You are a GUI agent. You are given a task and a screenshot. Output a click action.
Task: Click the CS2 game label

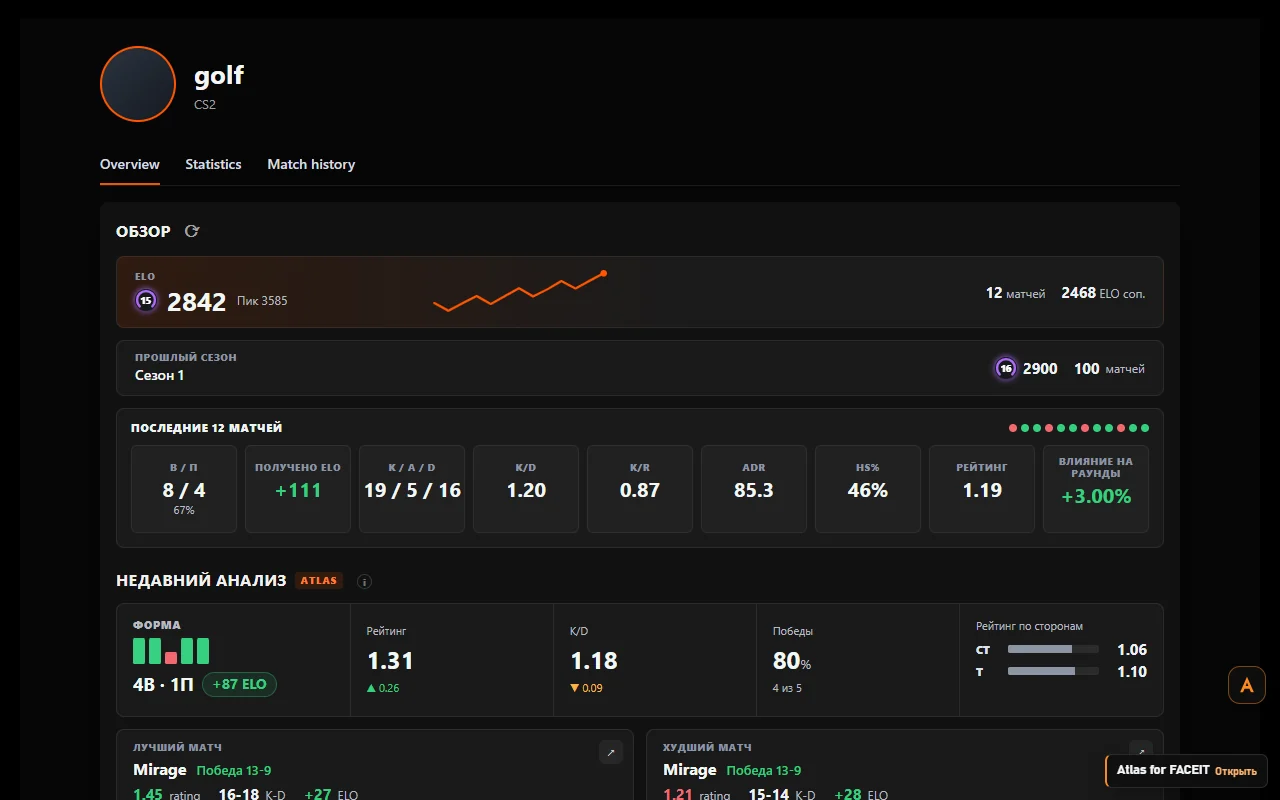coord(205,104)
